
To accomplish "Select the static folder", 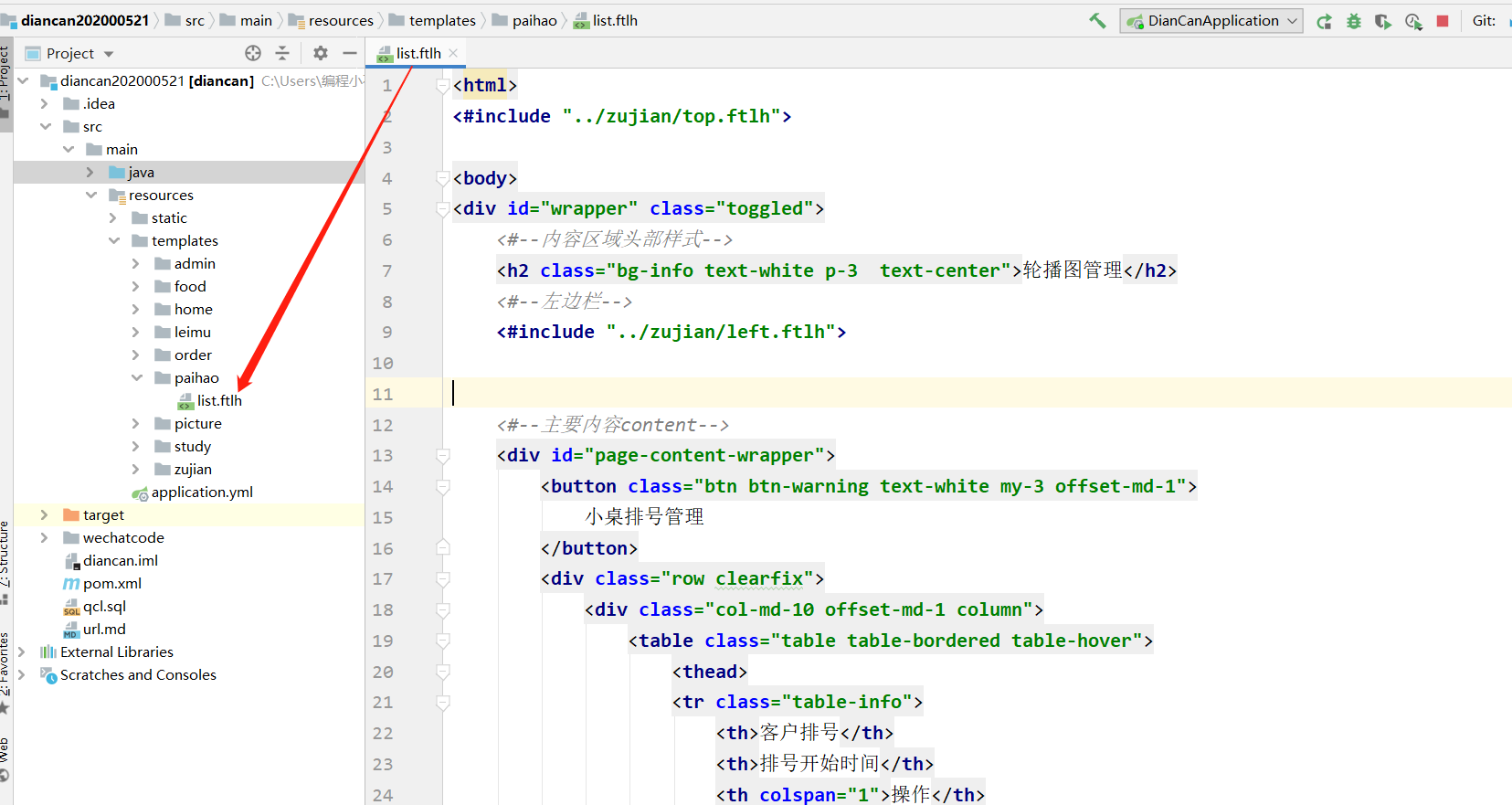I will tap(169, 217).
